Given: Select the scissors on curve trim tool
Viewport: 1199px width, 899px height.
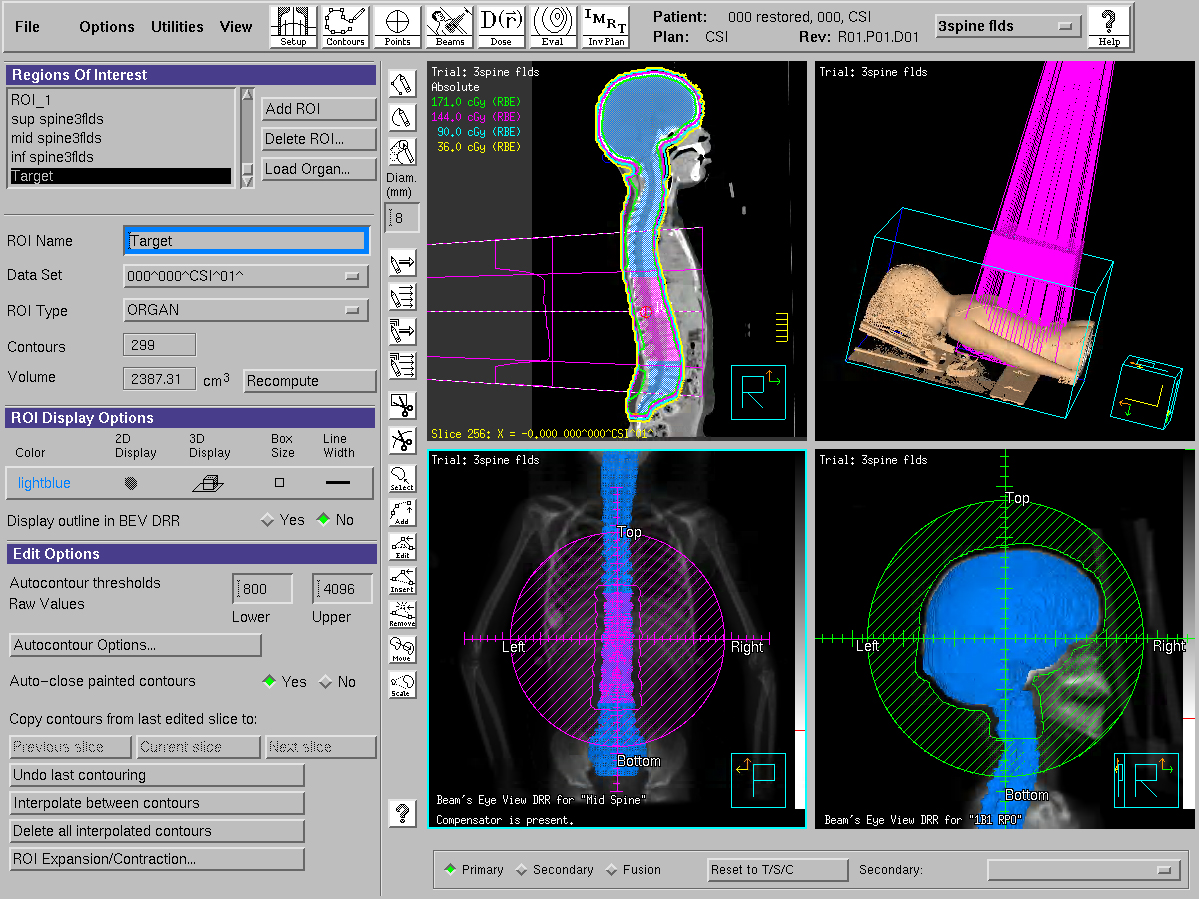Looking at the screenshot, I should coord(402,440).
